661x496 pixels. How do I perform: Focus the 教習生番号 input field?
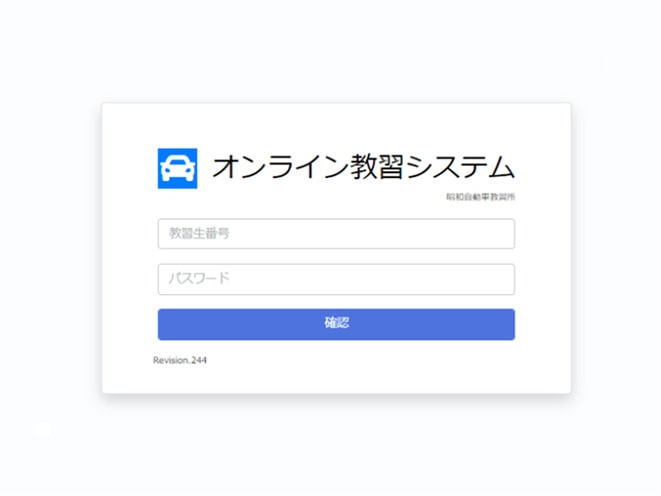click(x=336, y=234)
